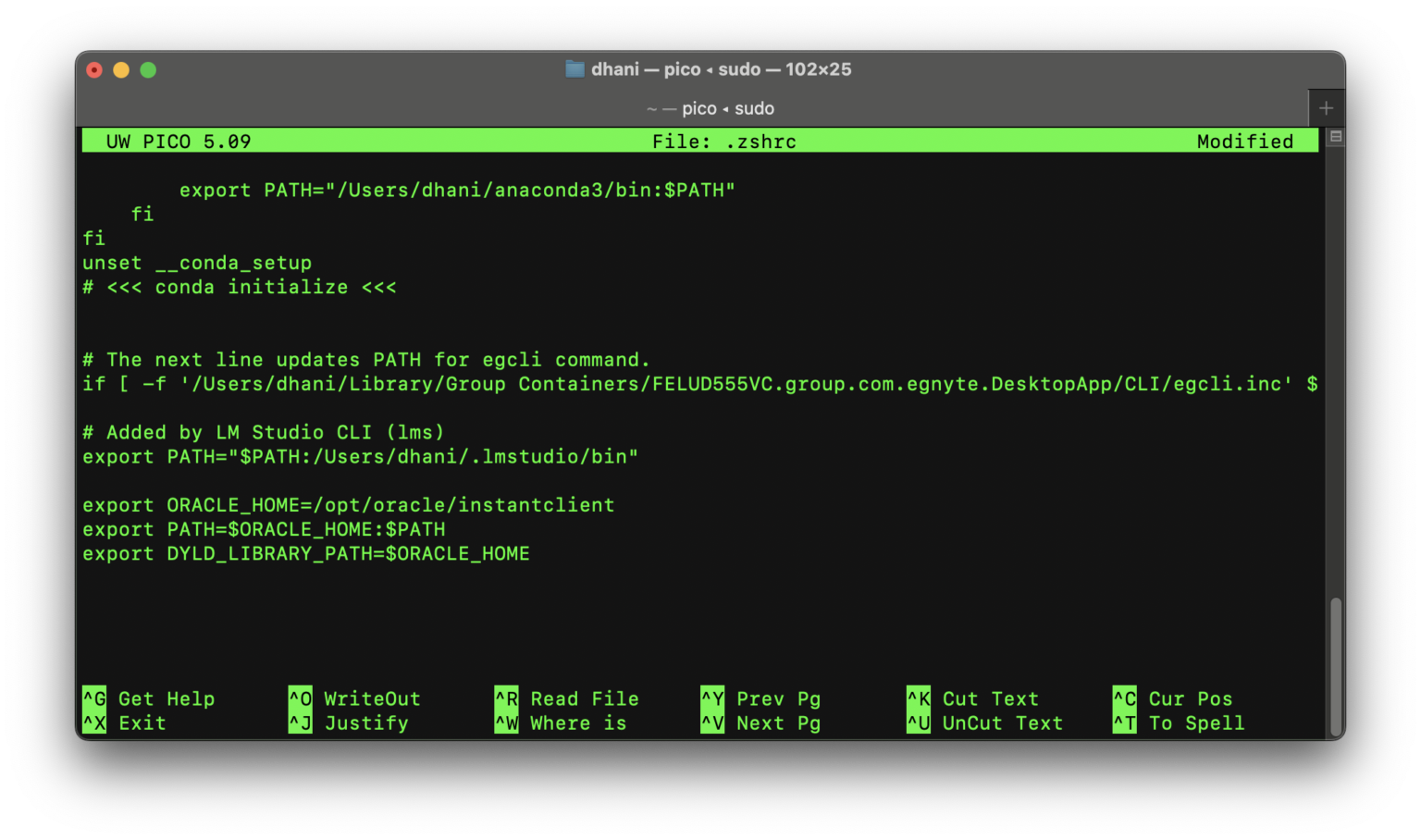
Task: Click the ORACLE_HOME export line
Action: coord(348,504)
